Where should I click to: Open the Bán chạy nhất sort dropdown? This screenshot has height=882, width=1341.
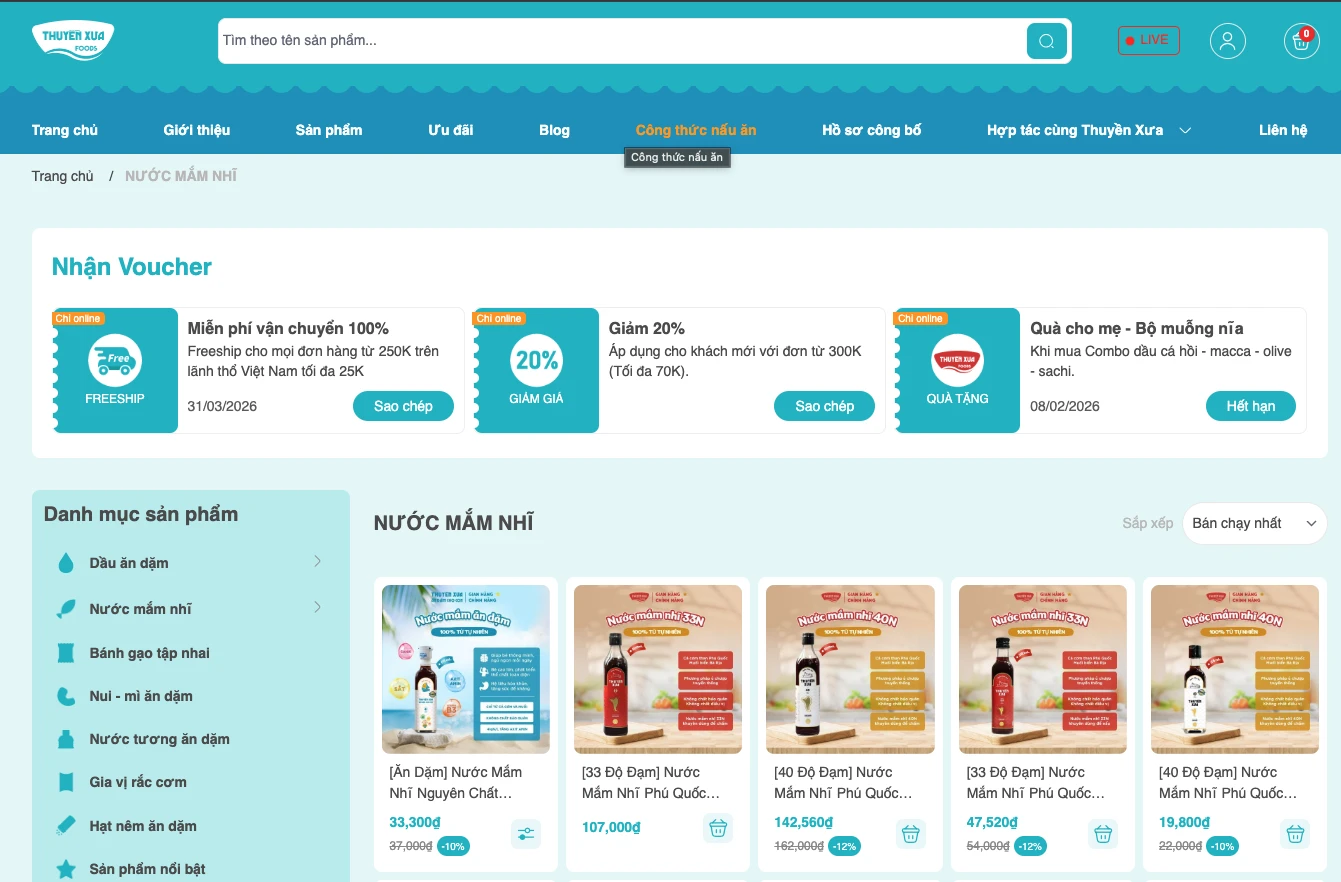[1254, 523]
